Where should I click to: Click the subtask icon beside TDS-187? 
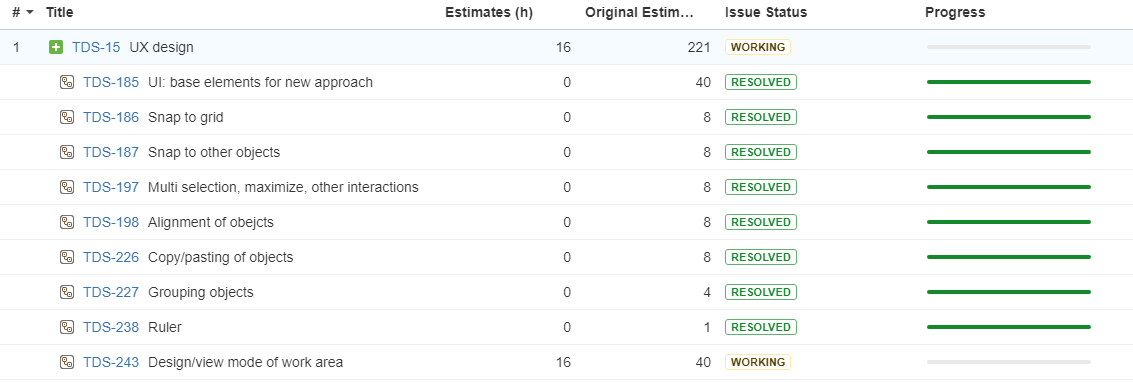(x=66, y=152)
